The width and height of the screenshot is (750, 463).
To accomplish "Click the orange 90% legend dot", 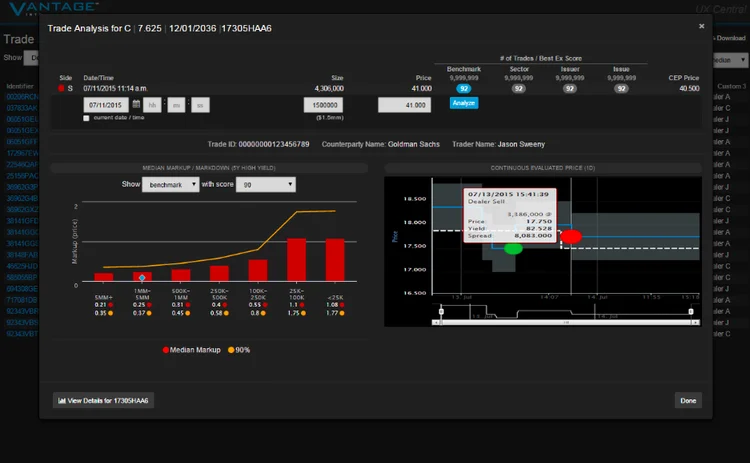I will [231, 350].
